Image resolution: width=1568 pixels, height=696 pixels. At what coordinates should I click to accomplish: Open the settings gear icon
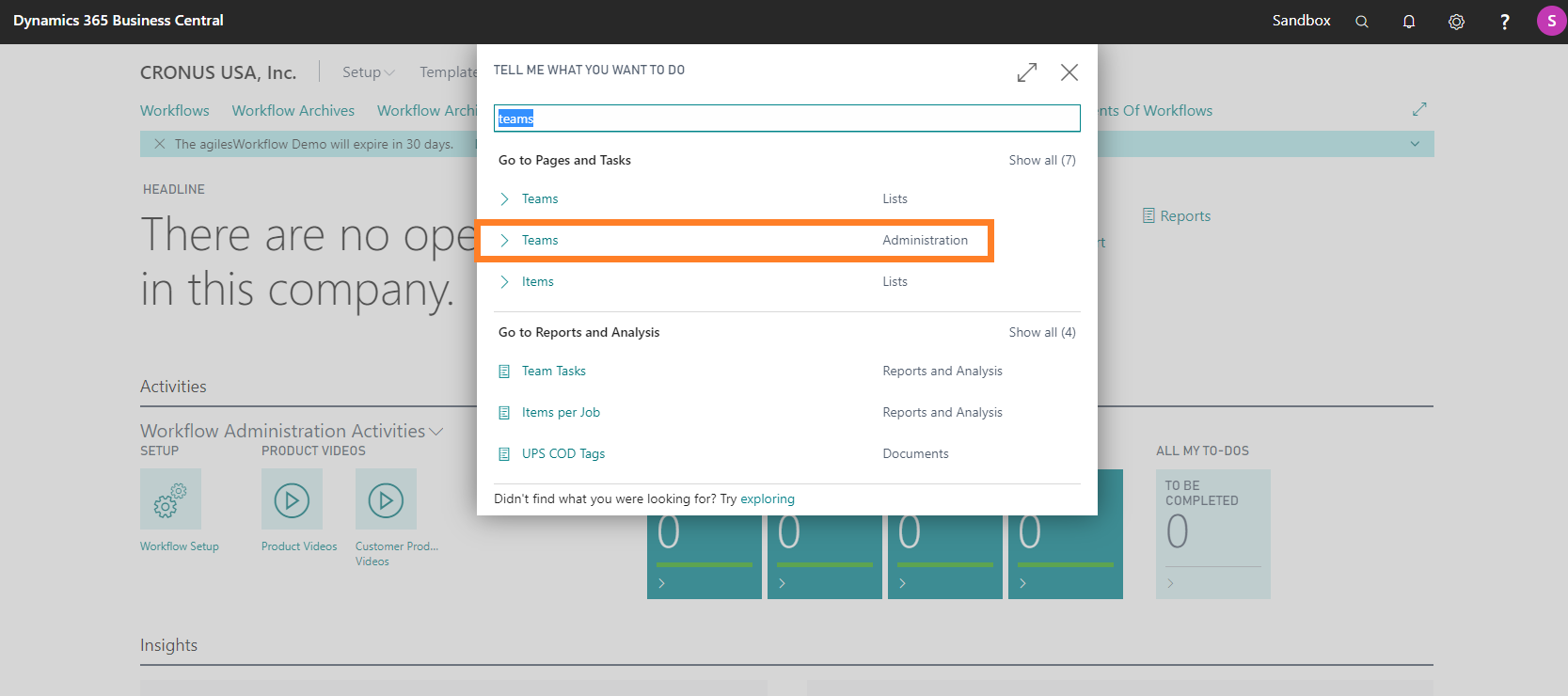1456,22
